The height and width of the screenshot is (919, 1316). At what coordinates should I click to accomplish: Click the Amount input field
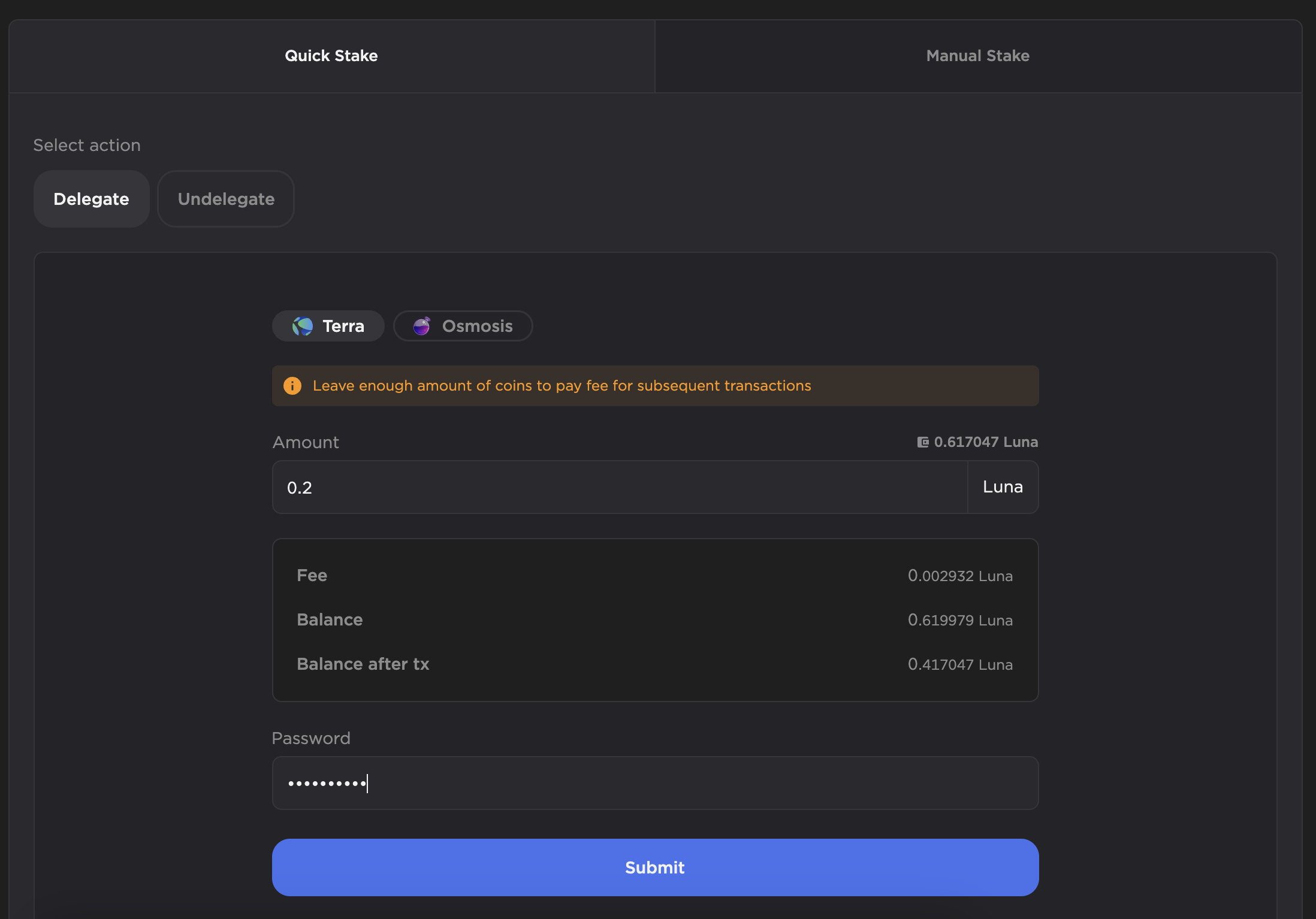point(620,487)
